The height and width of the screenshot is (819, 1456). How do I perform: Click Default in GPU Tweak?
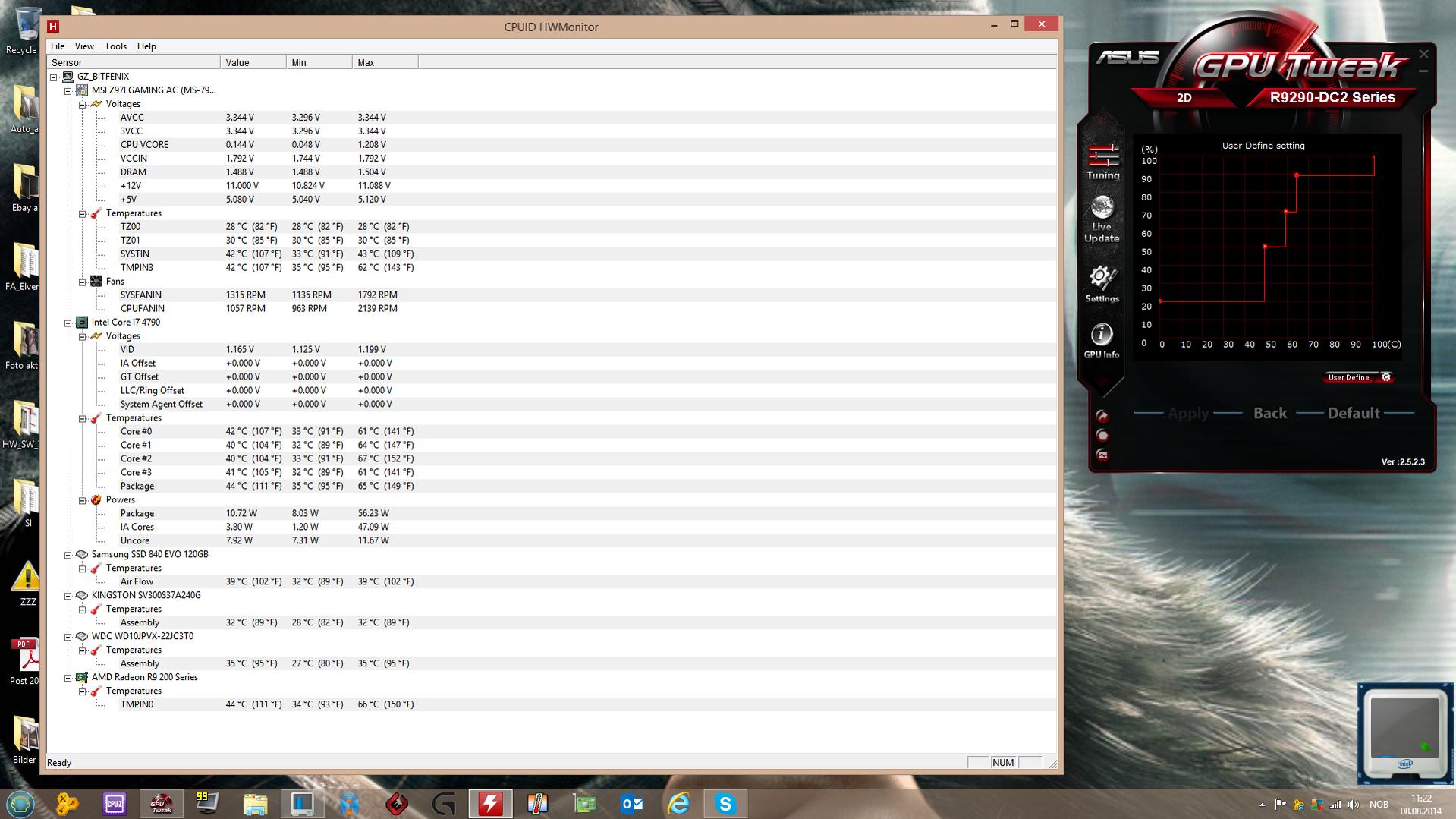1353,413
